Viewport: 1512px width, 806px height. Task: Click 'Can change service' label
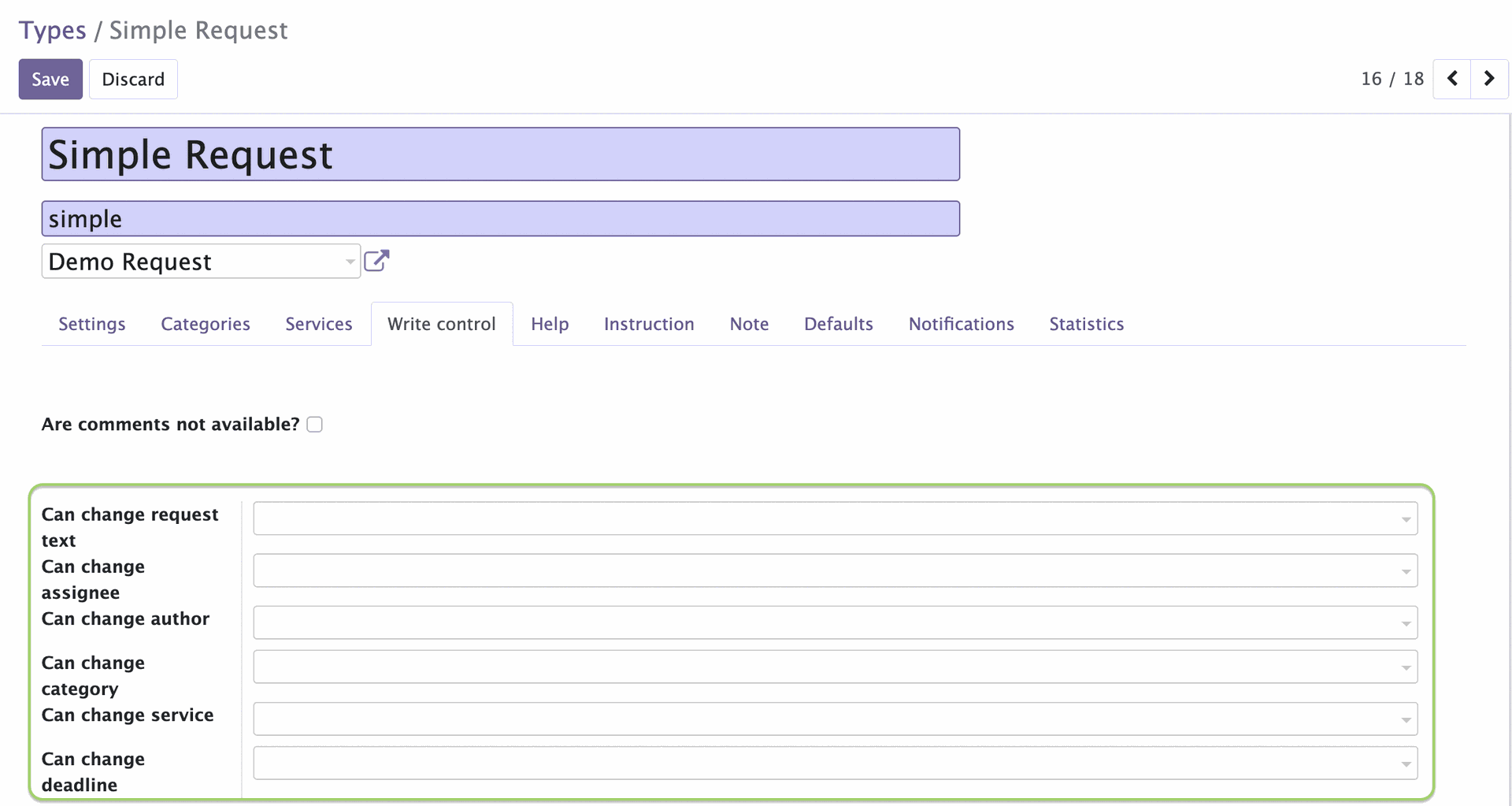128,715
